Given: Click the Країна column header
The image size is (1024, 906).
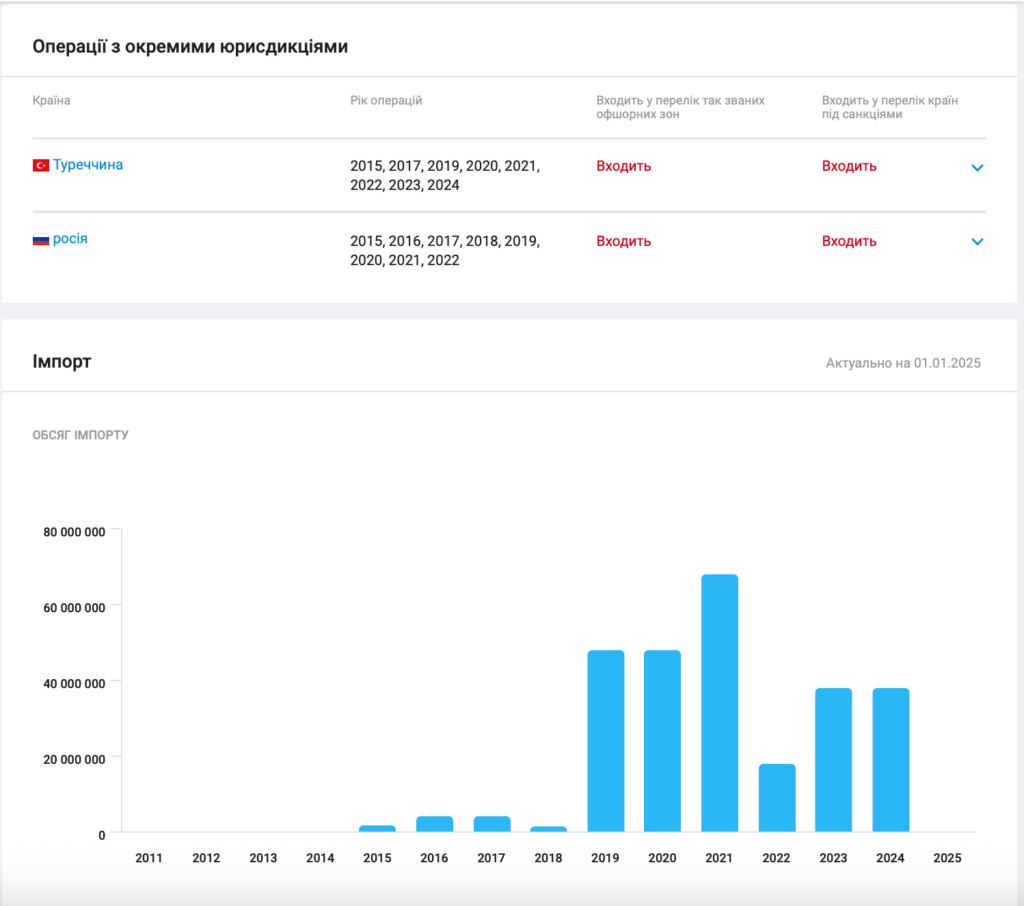Looking at the screenshot, I should click(52, 101).
